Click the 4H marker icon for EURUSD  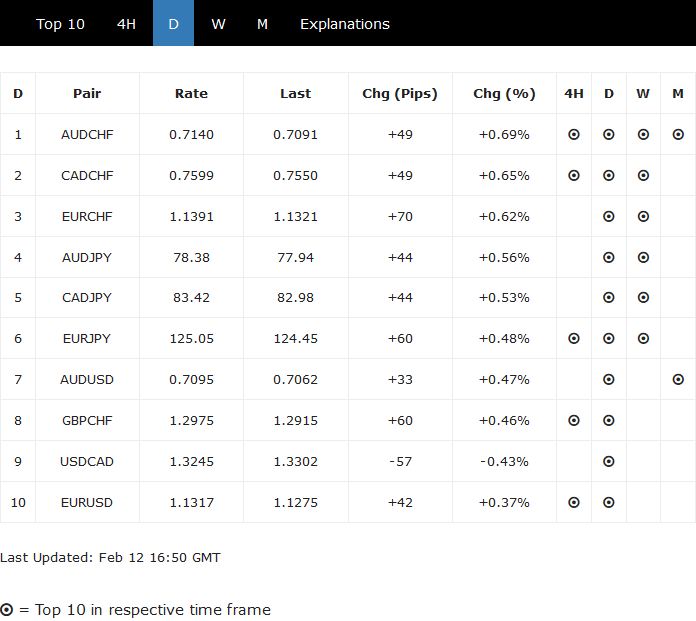pyautogui.click(x=574, y=503)
